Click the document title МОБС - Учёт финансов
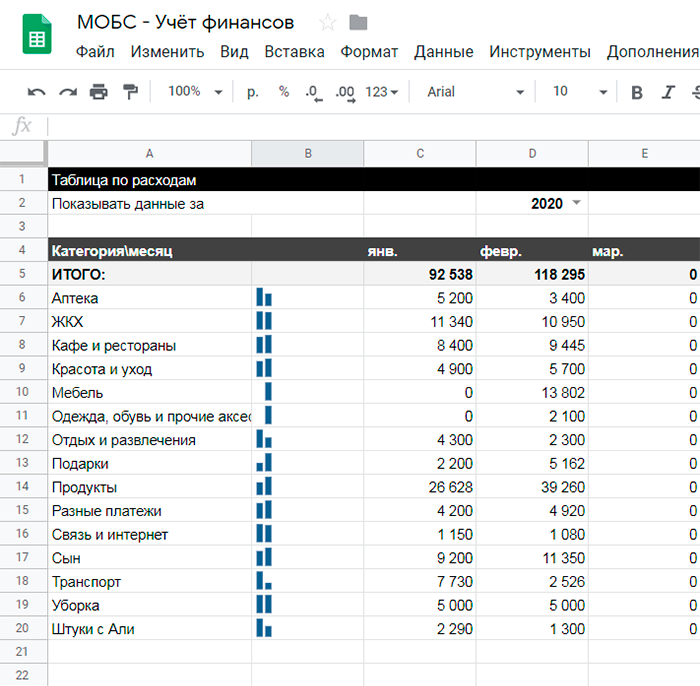 click(x=185, y=22)
